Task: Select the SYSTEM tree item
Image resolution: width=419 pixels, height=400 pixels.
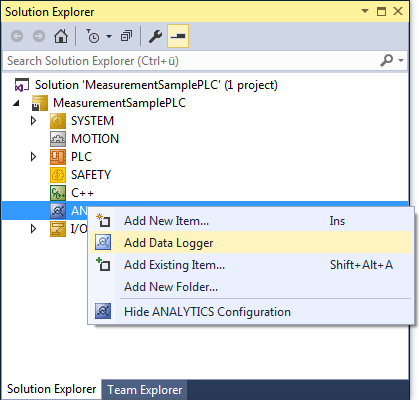Action: coord(92,121)
